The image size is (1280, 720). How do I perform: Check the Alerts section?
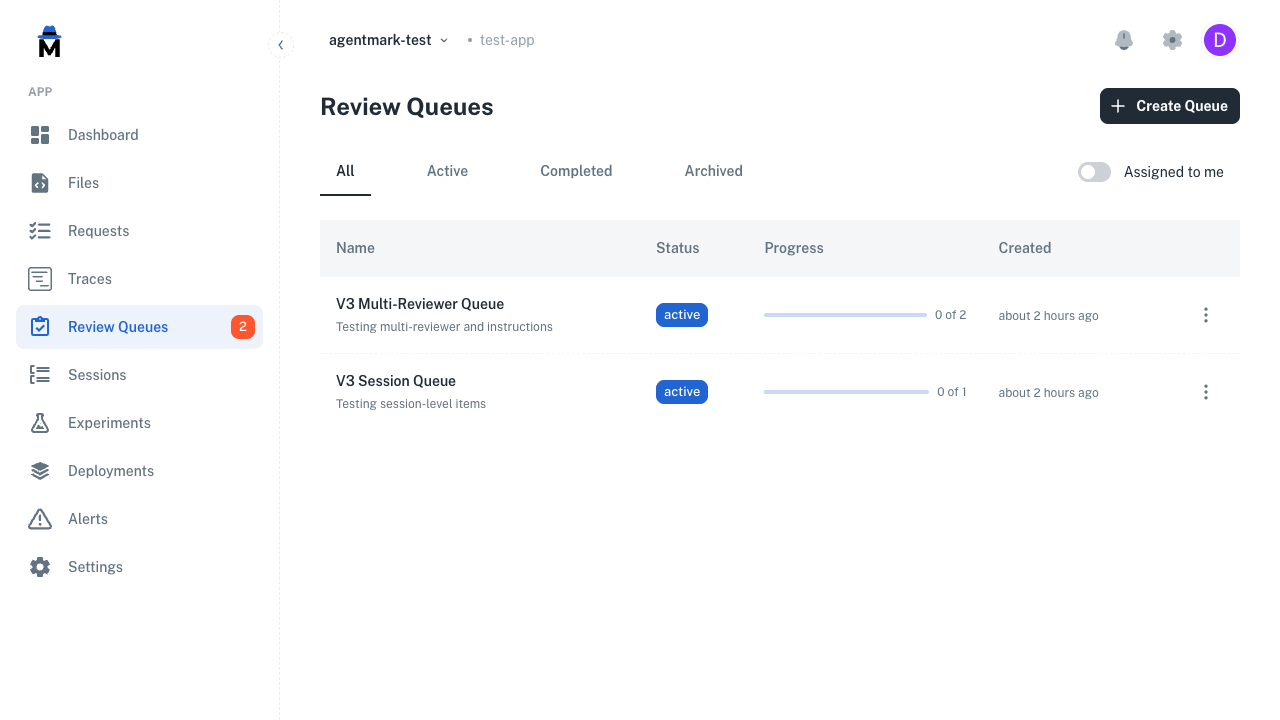87,518
